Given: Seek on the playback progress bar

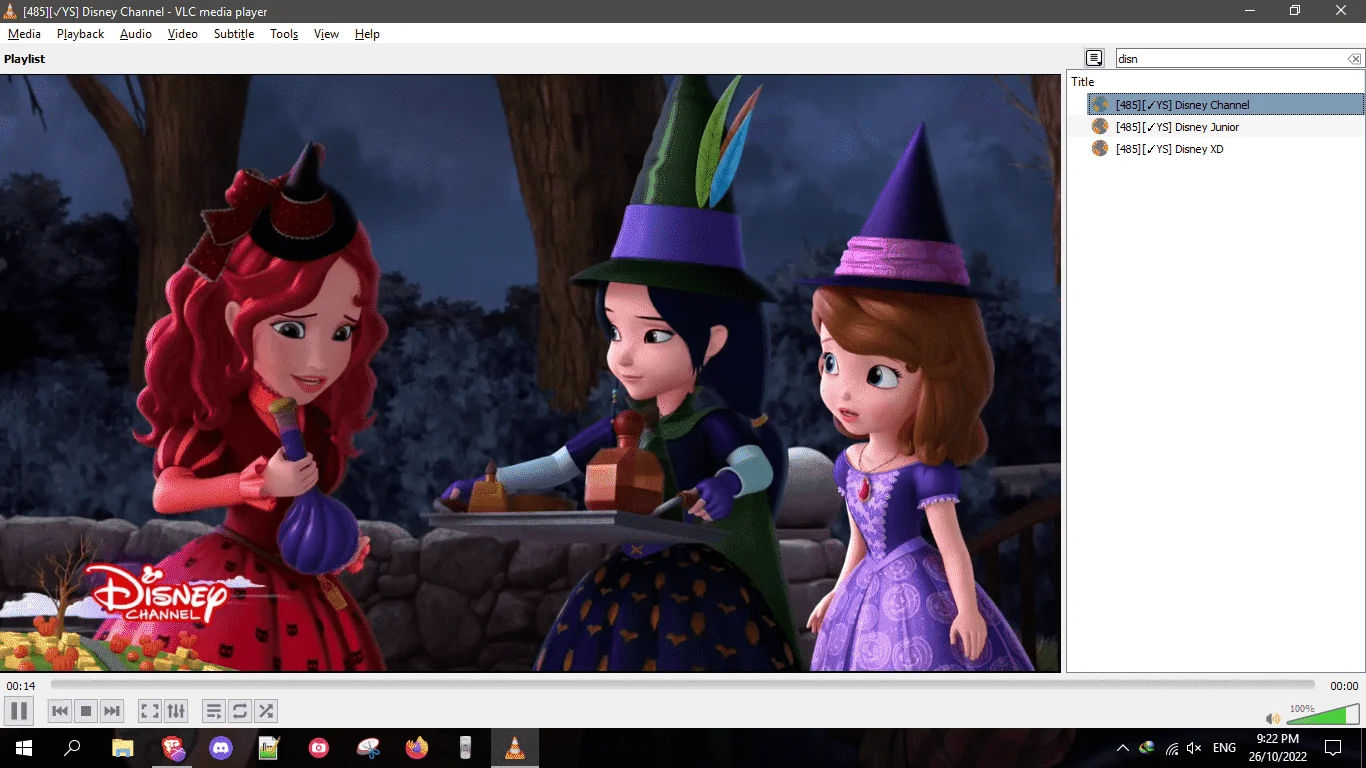Looking at the screenshot, I should (683, 685).
